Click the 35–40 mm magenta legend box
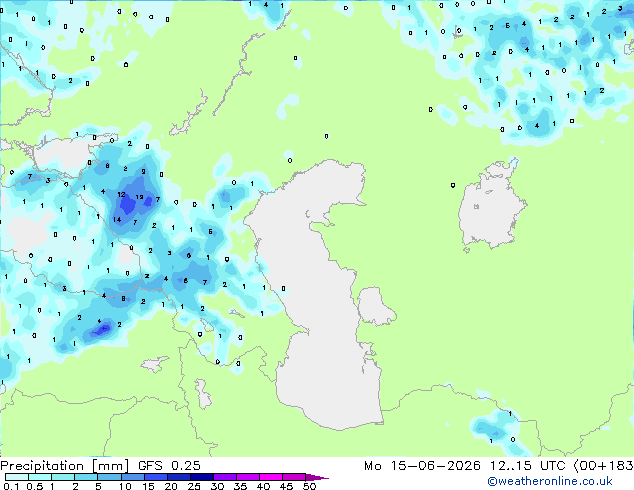Screen dimensions: 634x490 click(248, 477)
